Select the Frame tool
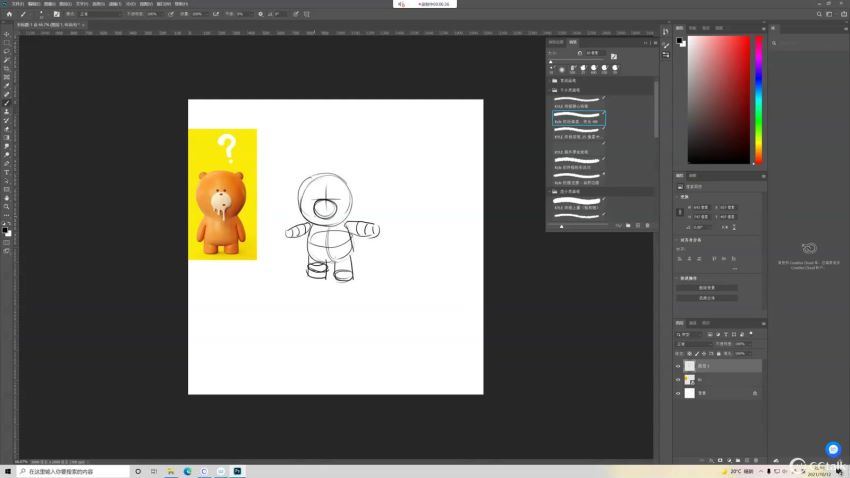 point(7,77)
